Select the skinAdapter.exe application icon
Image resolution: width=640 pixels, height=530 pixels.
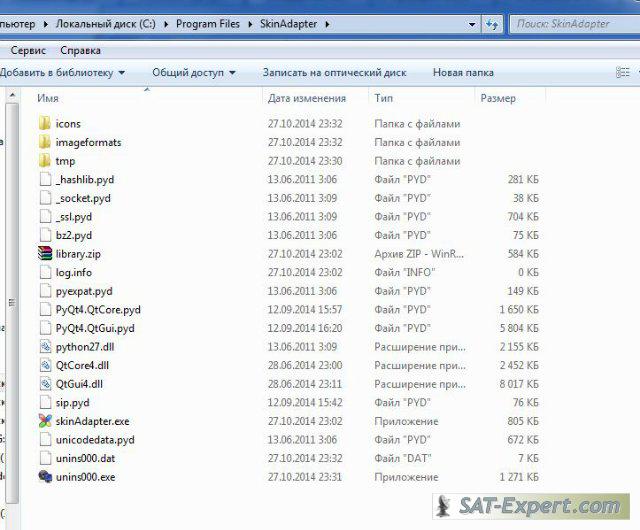pyautogui.click(x=45, y=421)
